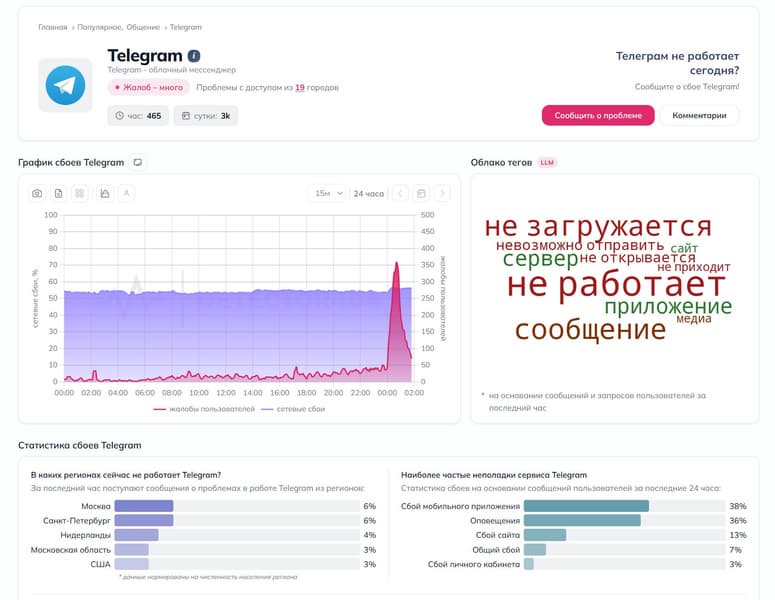Click the tag невозможно отправить in the cloud
Screen dimensions: 775x600
[580, 245]
